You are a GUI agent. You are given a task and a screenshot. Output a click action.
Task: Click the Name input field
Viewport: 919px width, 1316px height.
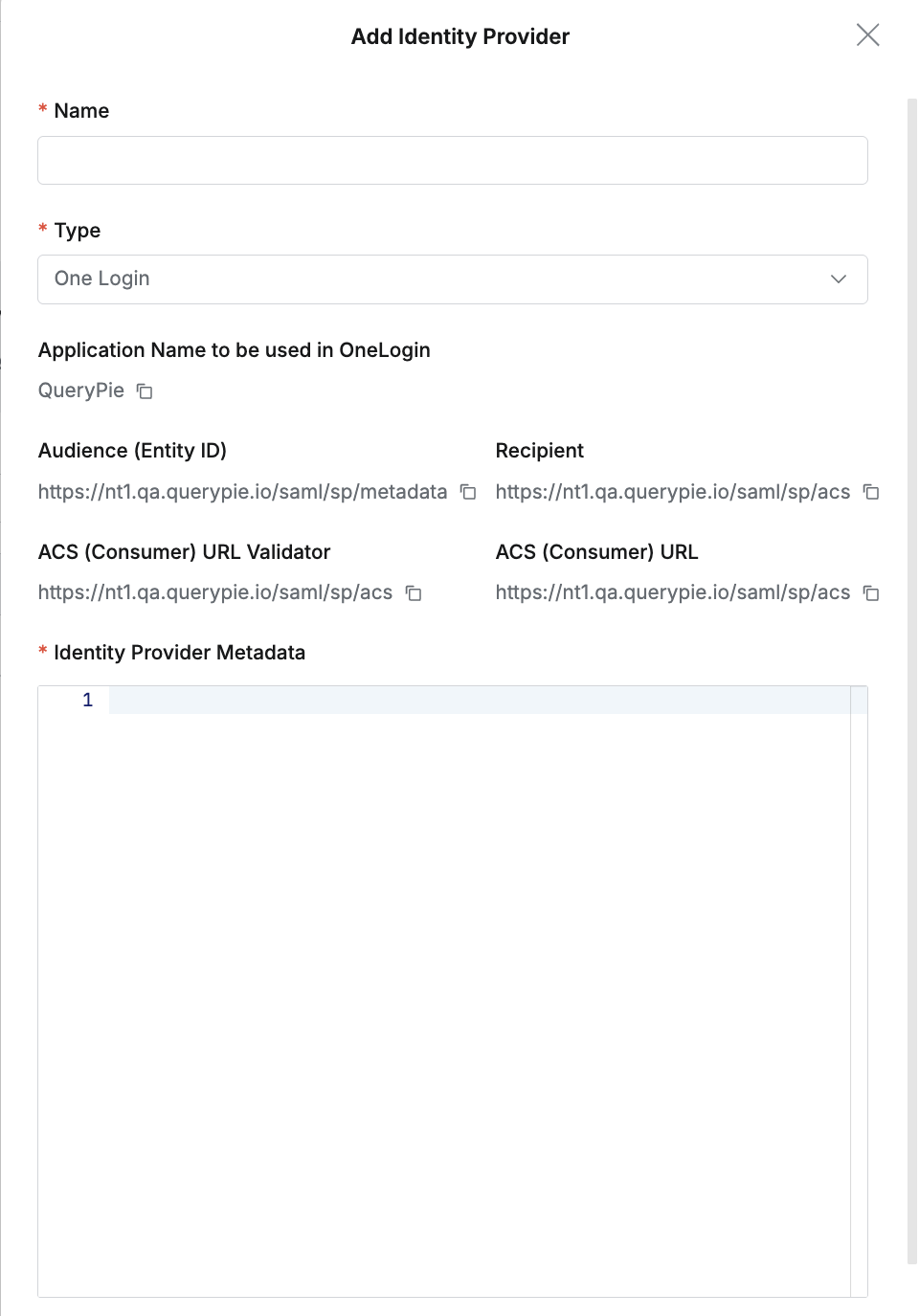[452, 161]
